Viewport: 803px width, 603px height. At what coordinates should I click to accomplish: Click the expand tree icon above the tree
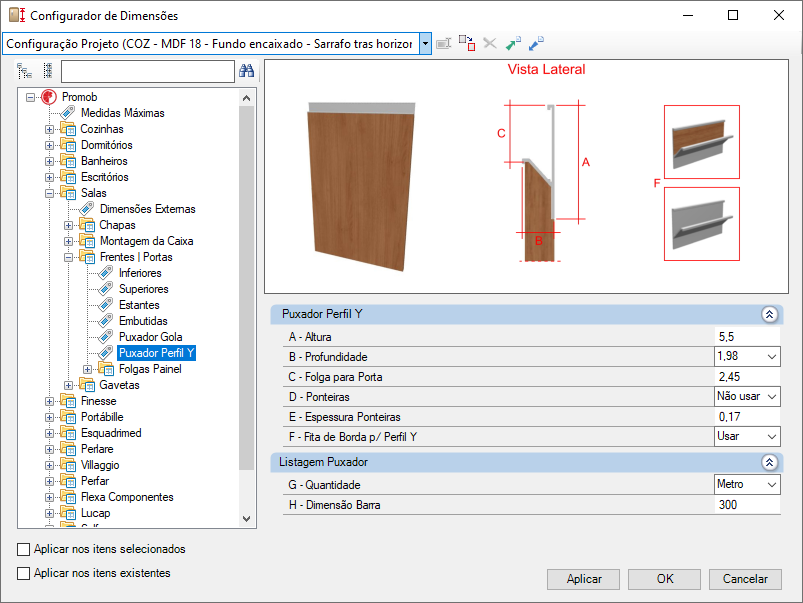point(25,71)
